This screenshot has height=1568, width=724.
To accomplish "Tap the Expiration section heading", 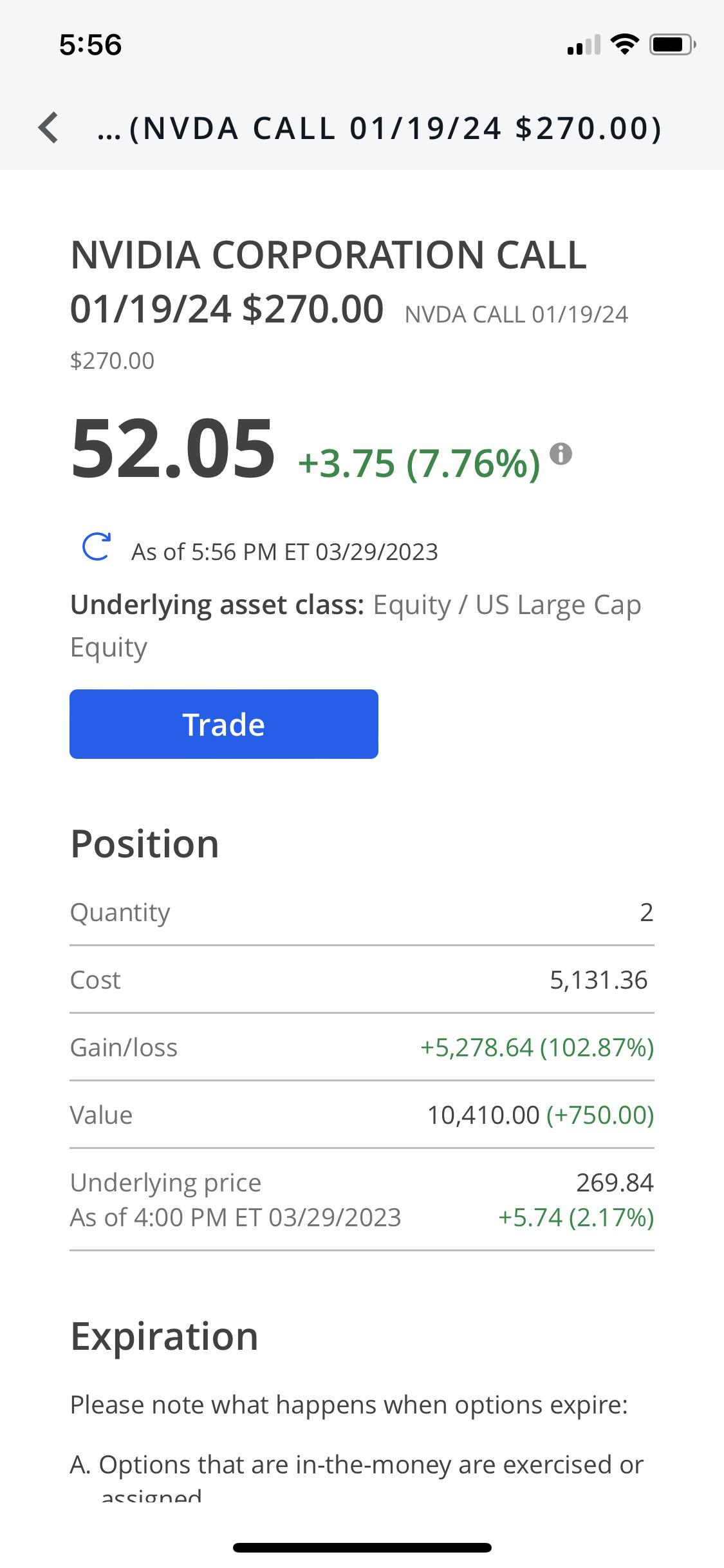I will pos(164,1336).
